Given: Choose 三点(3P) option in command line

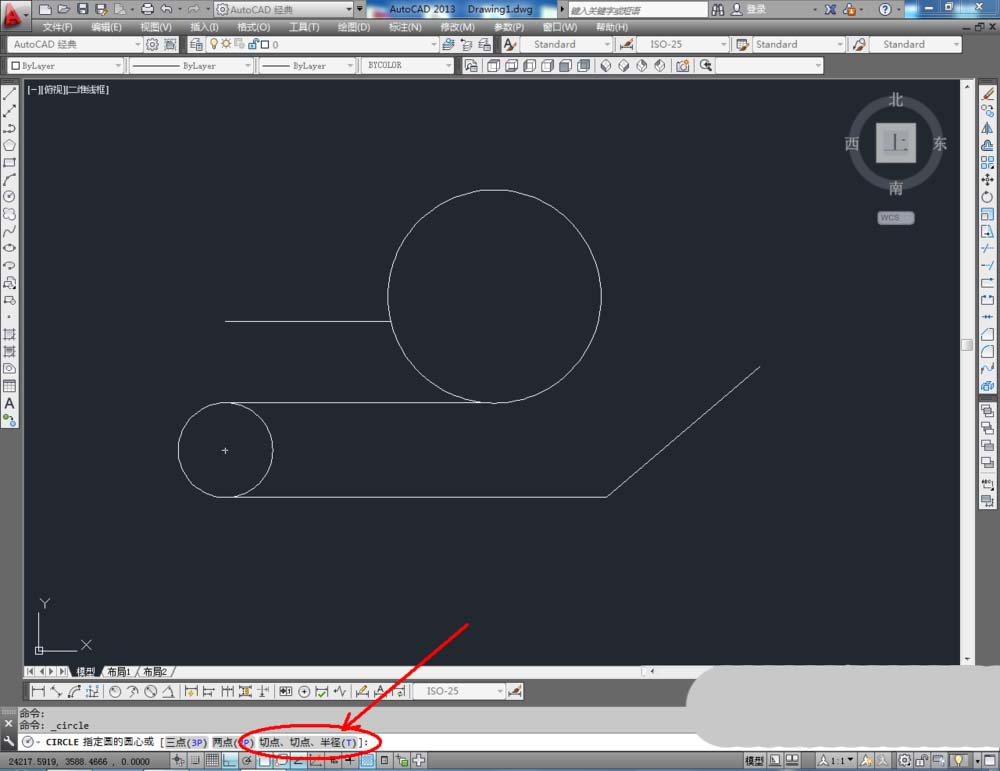Looking at the screenshot, I should [x=187, y=742].
